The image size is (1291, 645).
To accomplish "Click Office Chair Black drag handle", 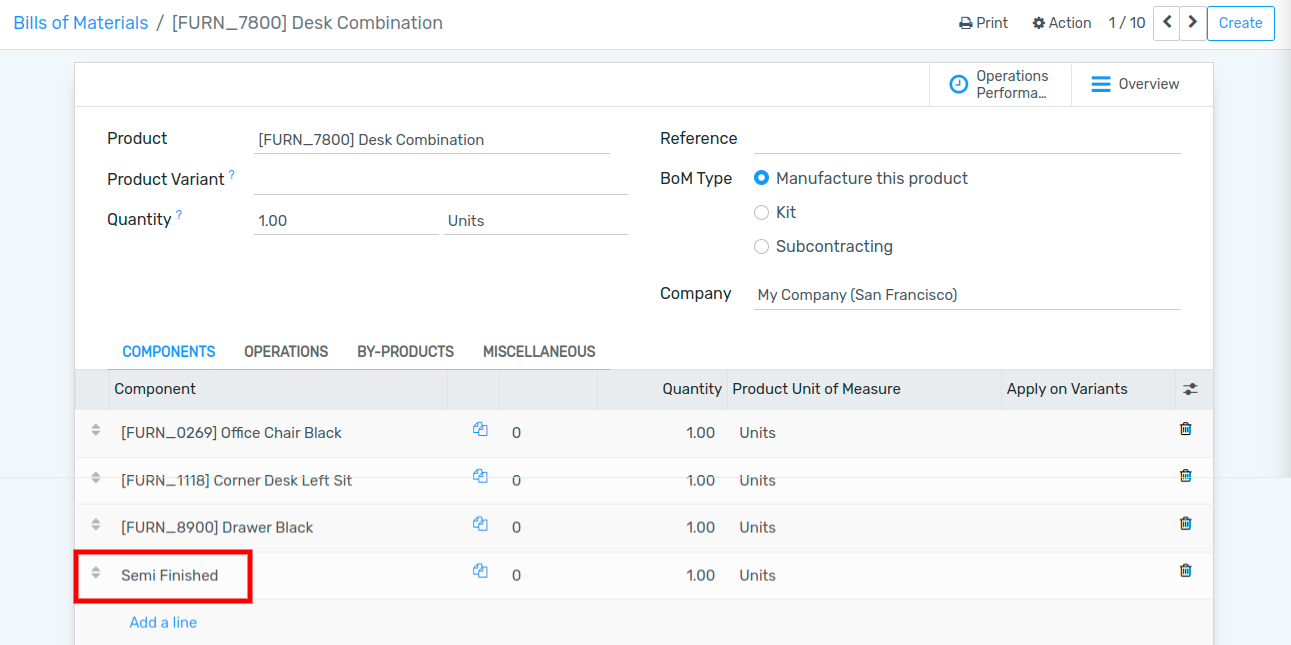I will [96, 430].
